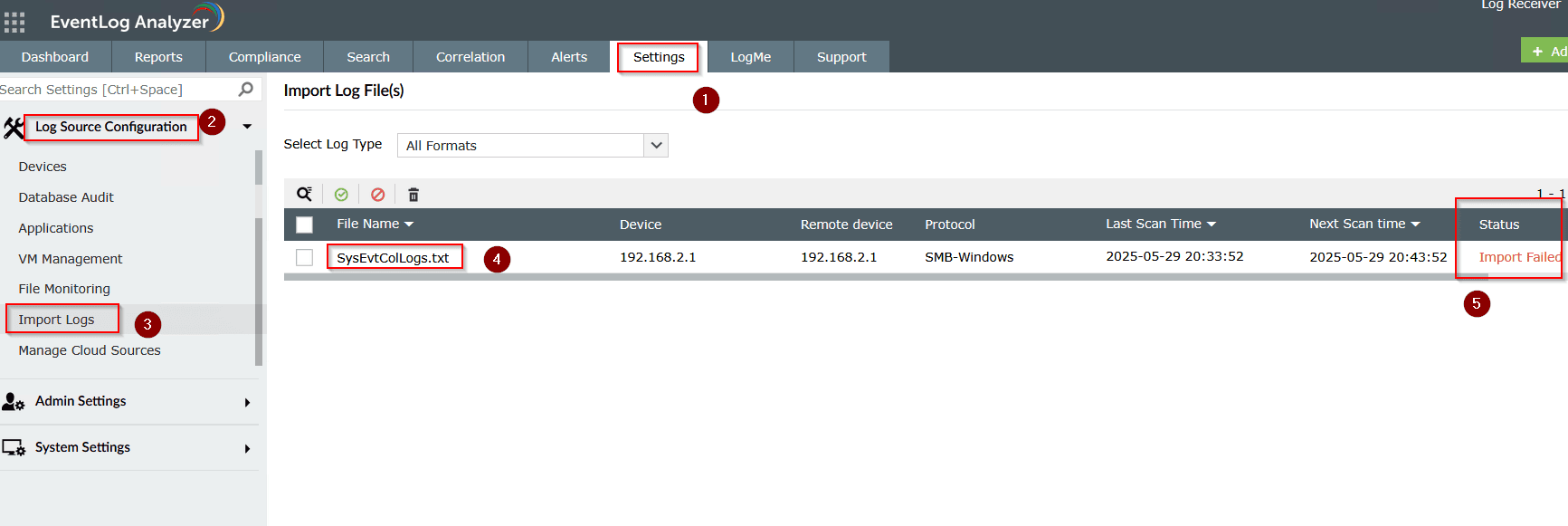Switch to the Reports tab

pos(158,56)
